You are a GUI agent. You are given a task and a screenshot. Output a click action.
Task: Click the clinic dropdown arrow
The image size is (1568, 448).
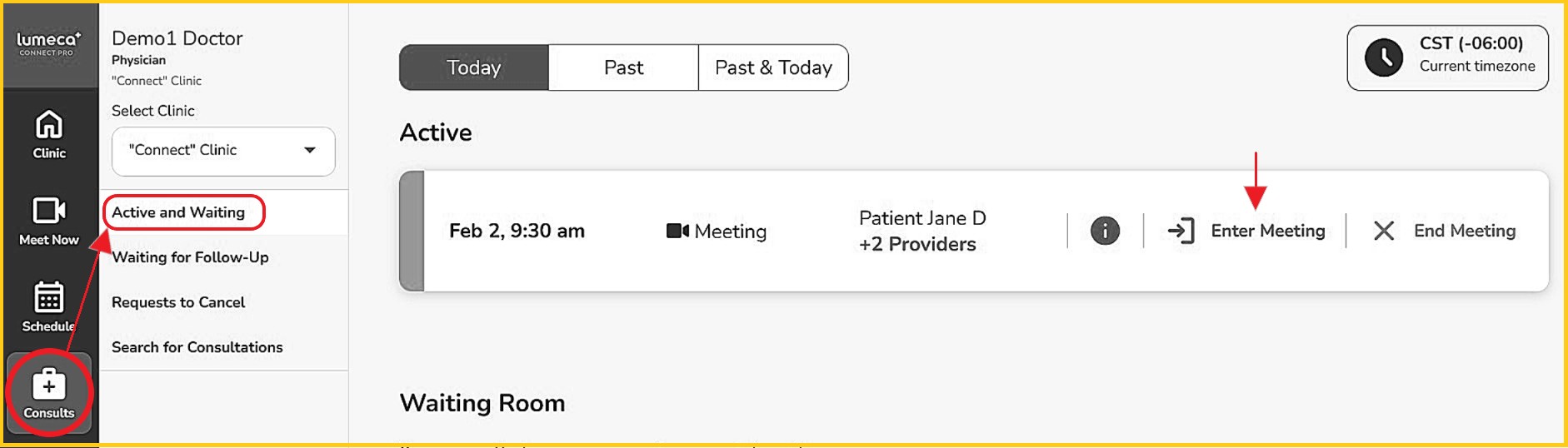(310, 151)
